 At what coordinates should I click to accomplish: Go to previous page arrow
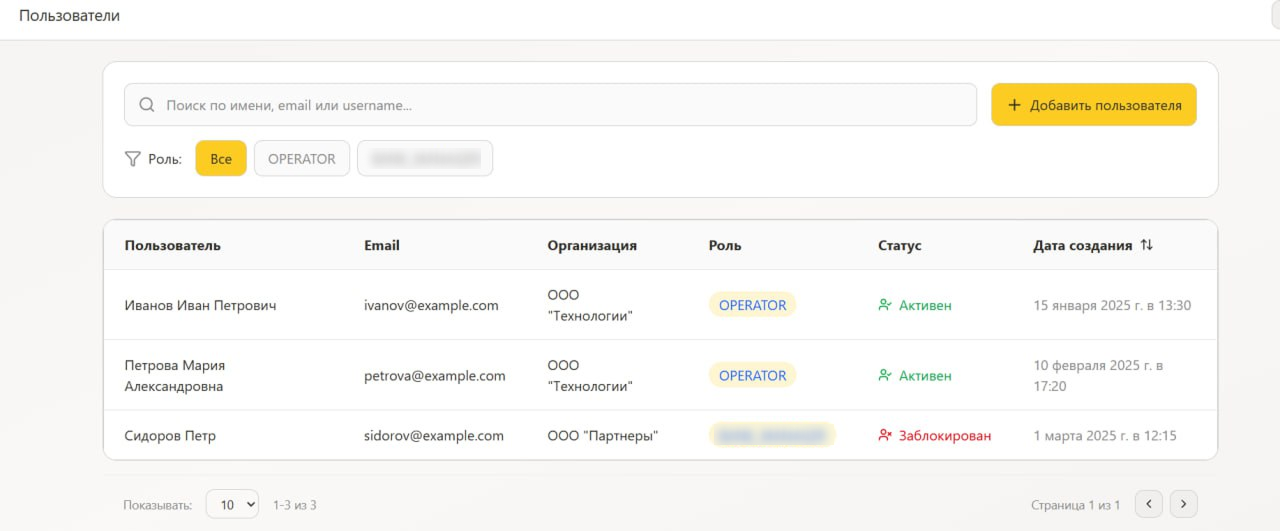pos(1150,504)
